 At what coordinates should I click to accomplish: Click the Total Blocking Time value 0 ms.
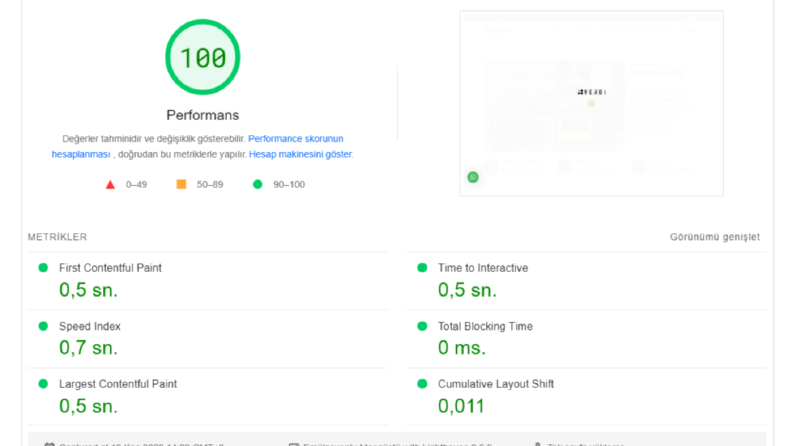462,348
